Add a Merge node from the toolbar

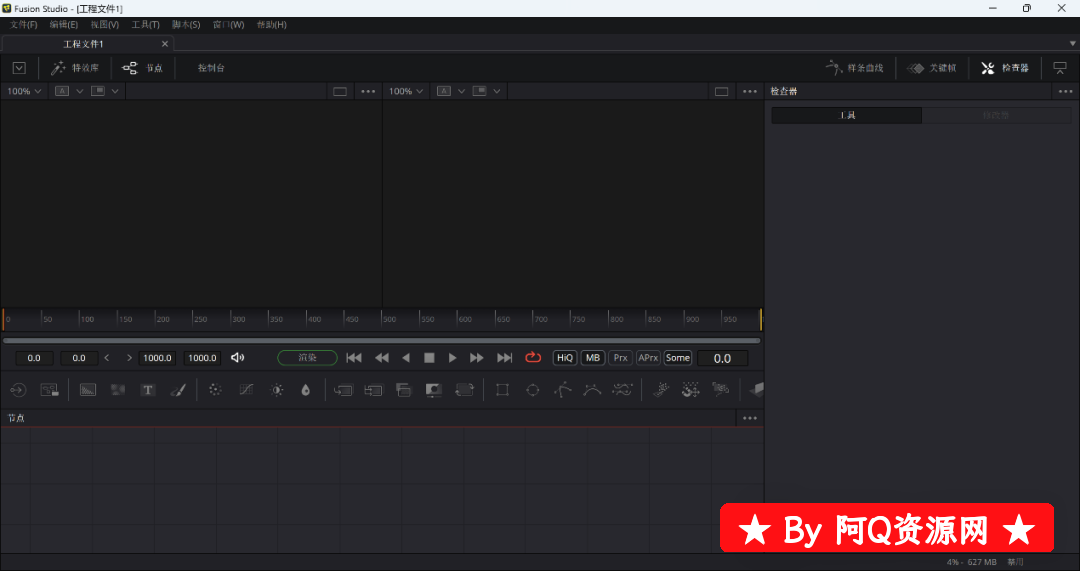[343, 390]
